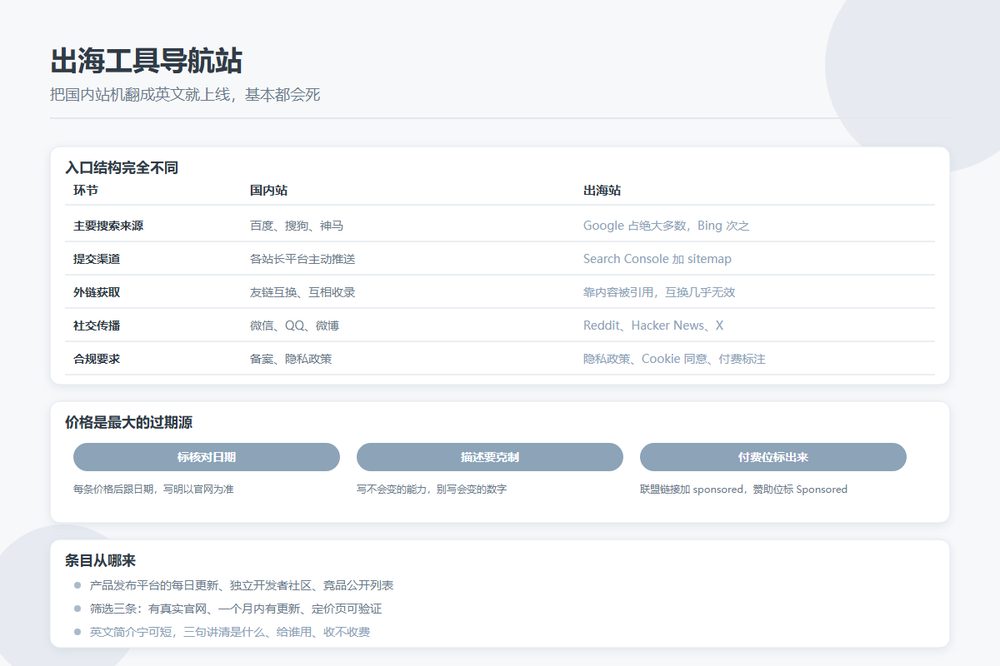Viewport: 1000px width, 666px height.
Task: Click the page title 出海工具导航站
Action: pos(146,61)
